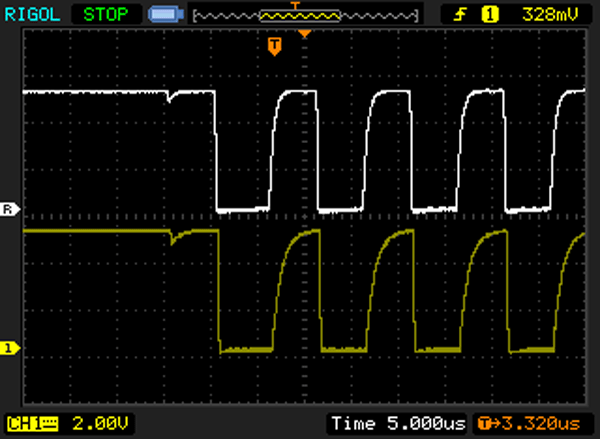Click the R reference waveform ground marker

[9, 210]
